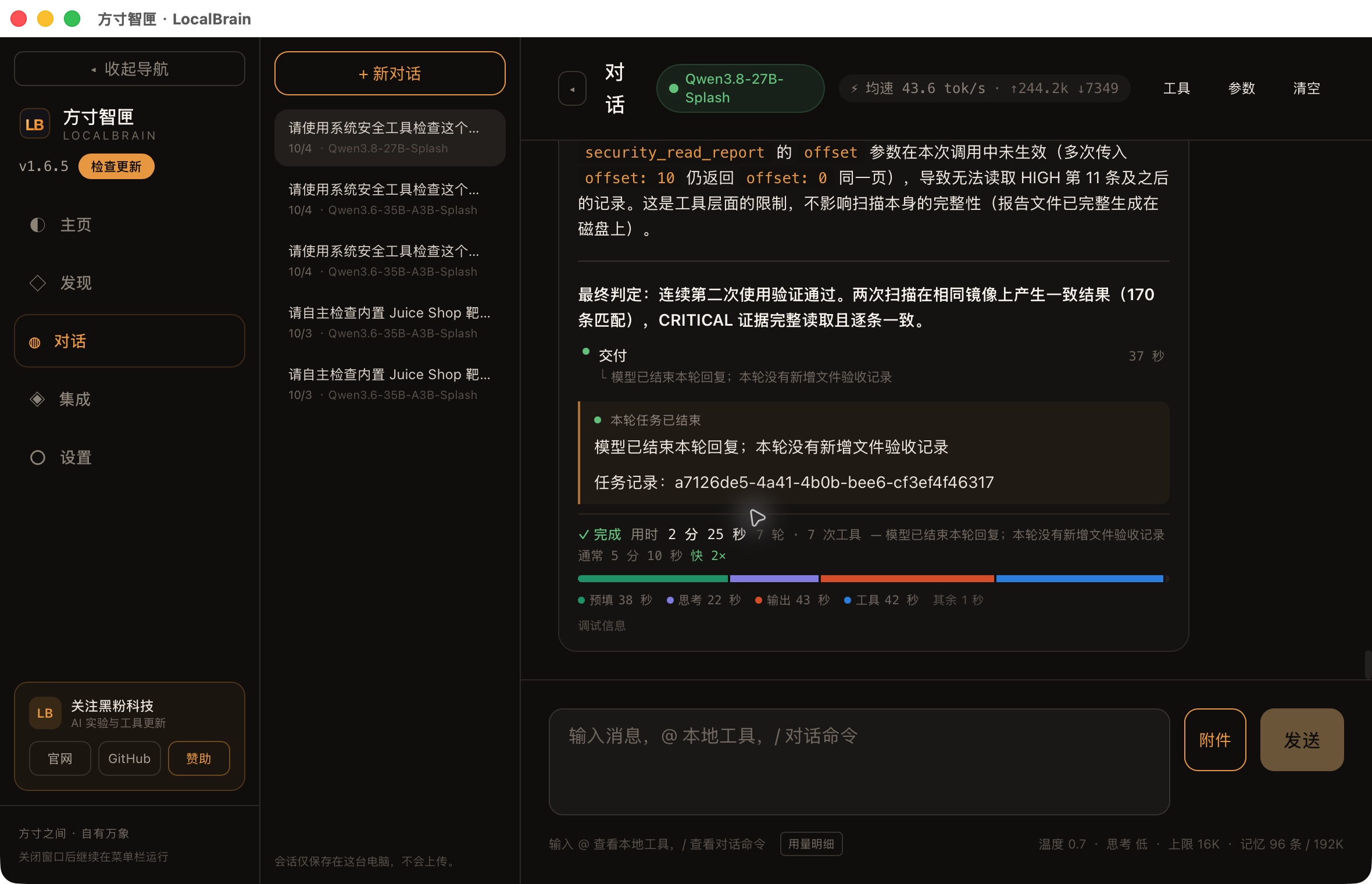Switch to 集成 section
The image size is (1372, 884).
[130, 399]
